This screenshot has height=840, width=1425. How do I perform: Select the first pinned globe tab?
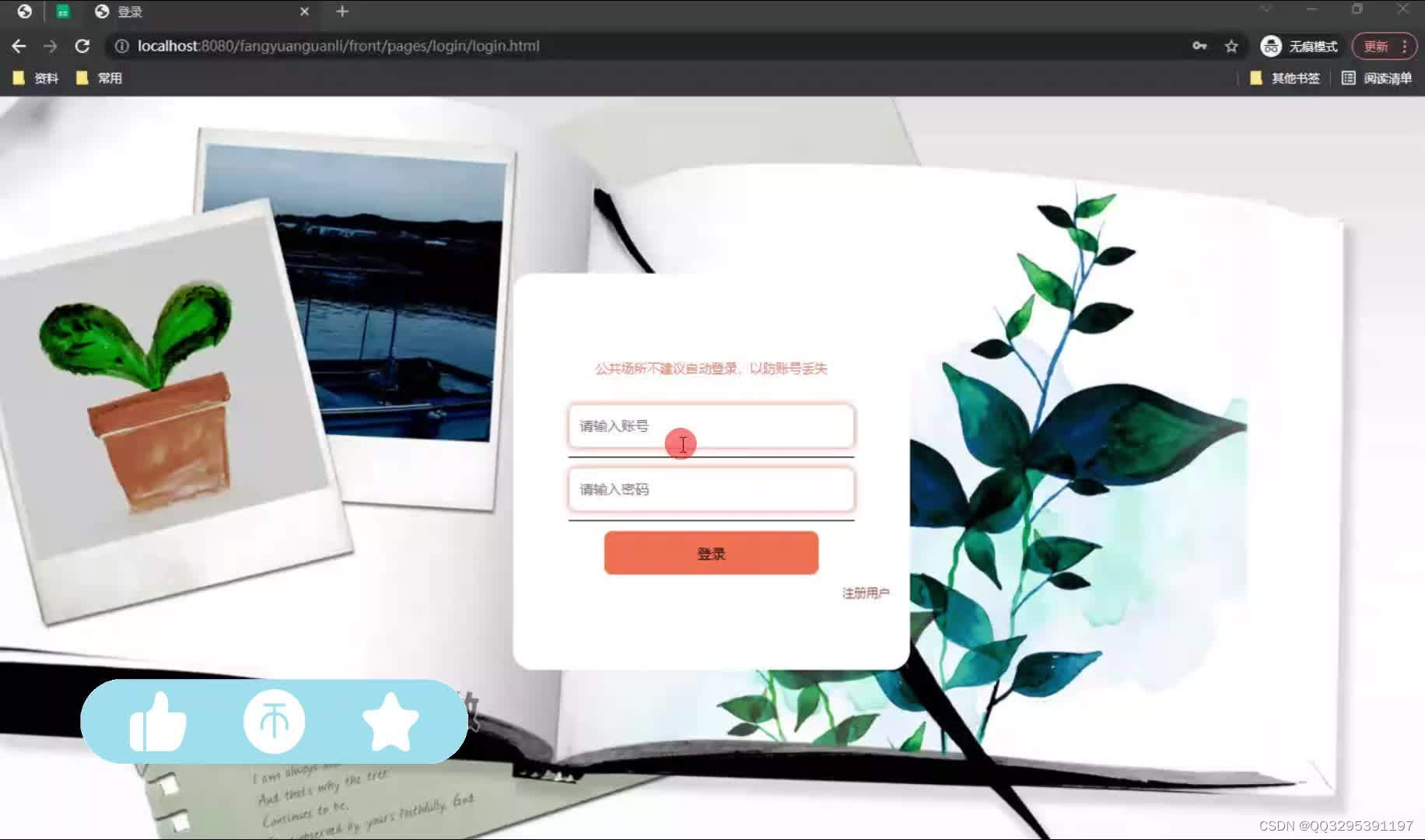click(25, 12)
